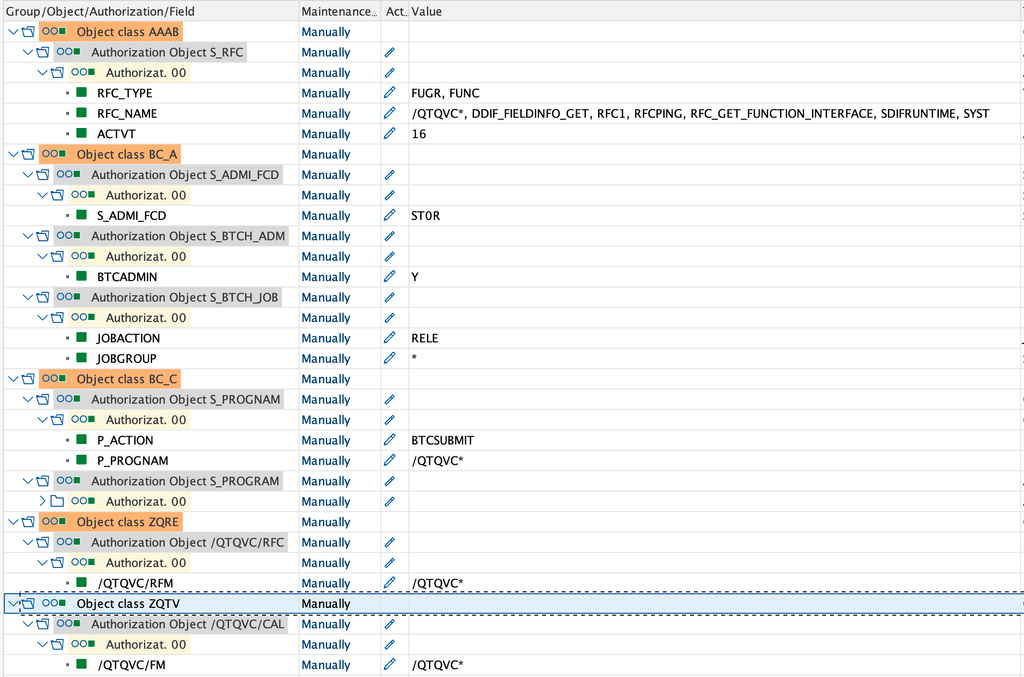This screenshot has width=1024, height=677.
Task: Click pencil icon in RFC_TYPE row
Action: (x=390, y=93)
